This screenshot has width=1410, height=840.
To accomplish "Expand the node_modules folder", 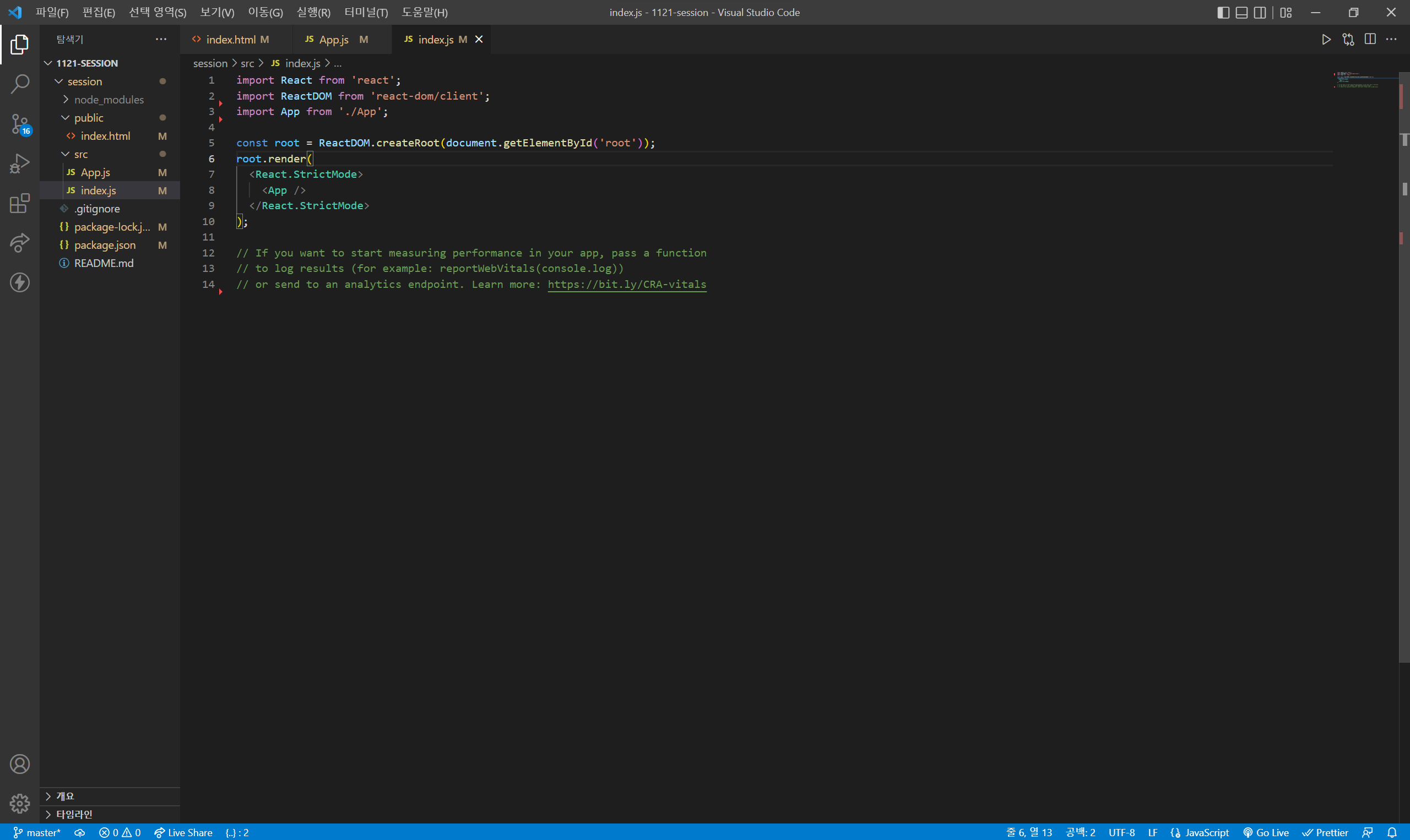I will tap(109, 100).
